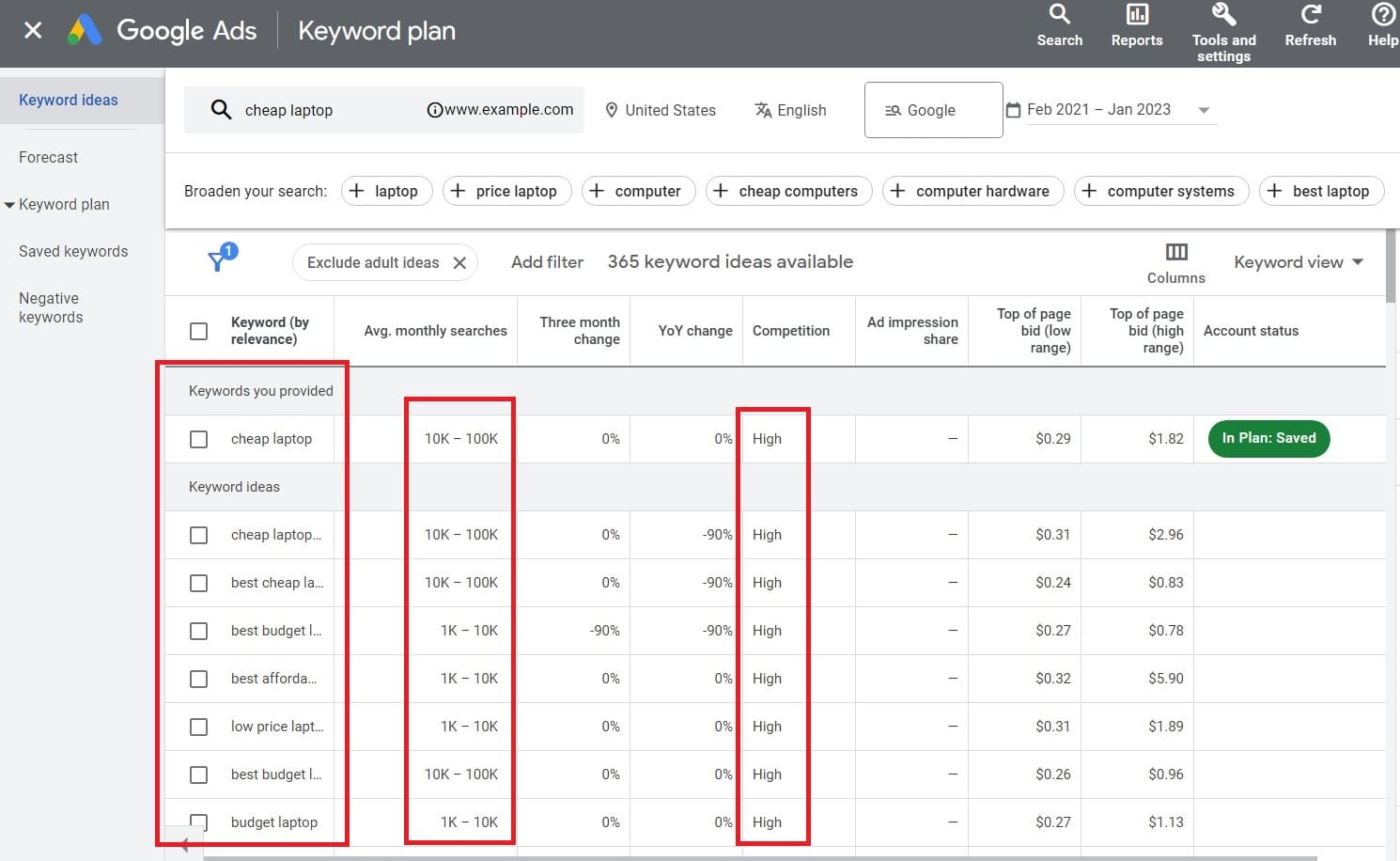1400x861 pixels.
Task: Check the 'best budget l...' row with $0.96 high bid
Action: pyautogui.click(x=198, y=775)
